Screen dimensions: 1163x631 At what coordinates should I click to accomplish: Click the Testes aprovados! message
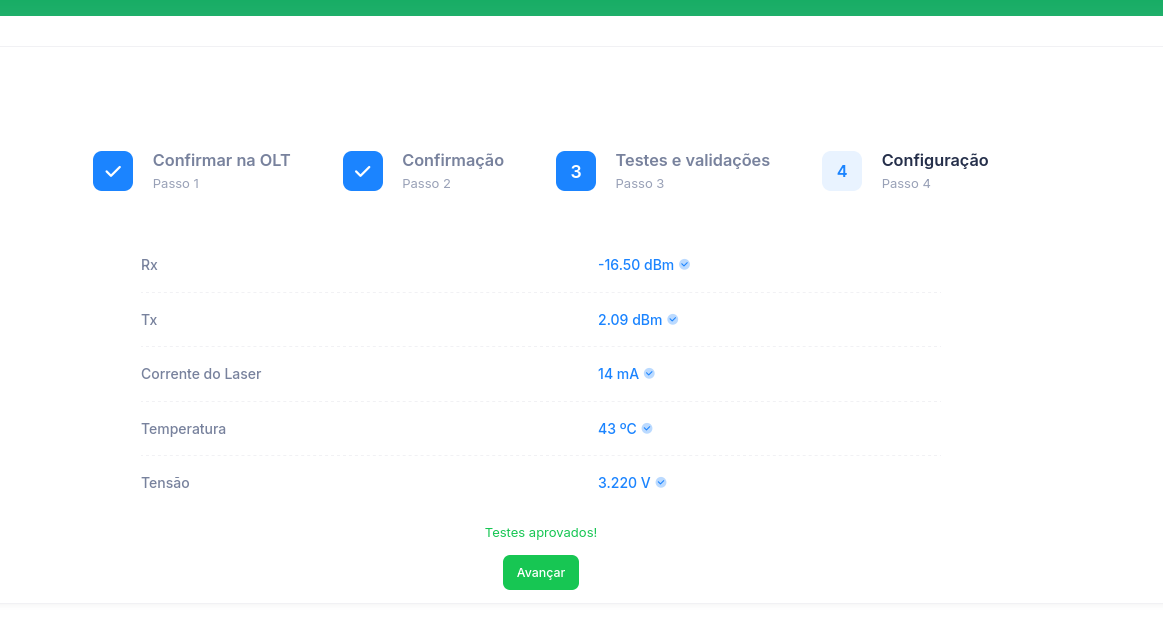(x=541, y=533)
